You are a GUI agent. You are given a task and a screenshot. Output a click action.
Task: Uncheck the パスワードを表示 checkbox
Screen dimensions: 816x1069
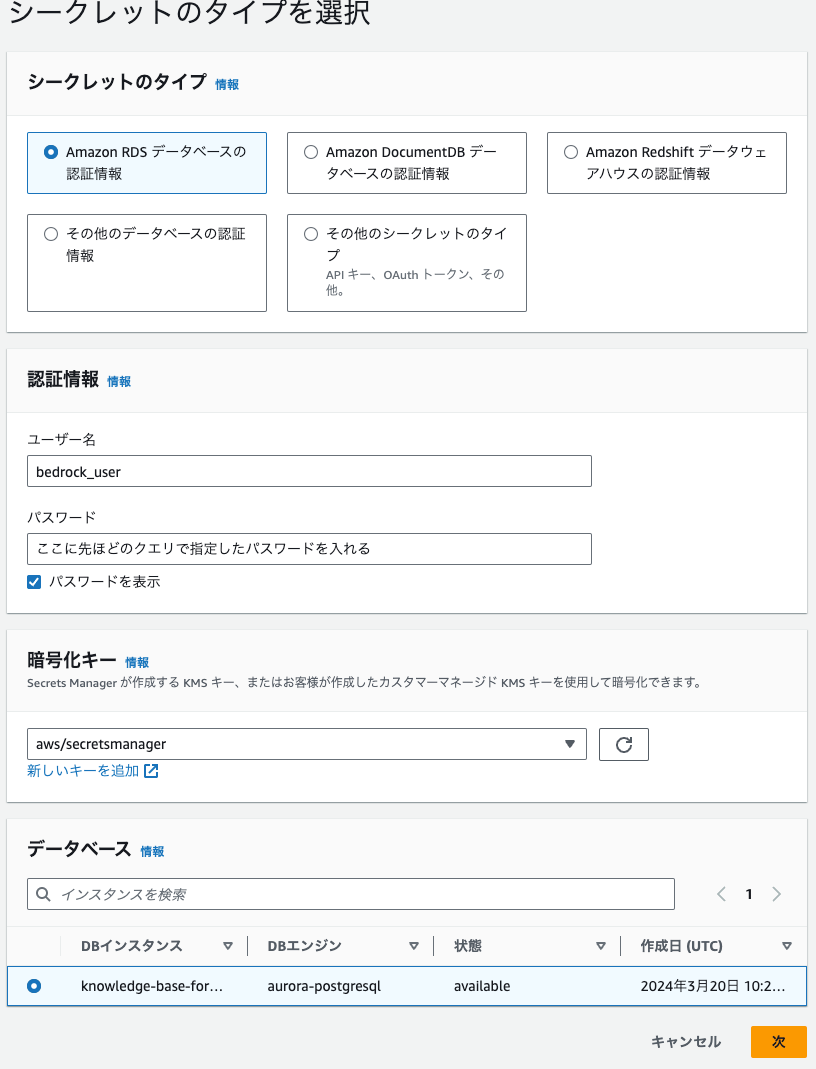click(34, 582)
